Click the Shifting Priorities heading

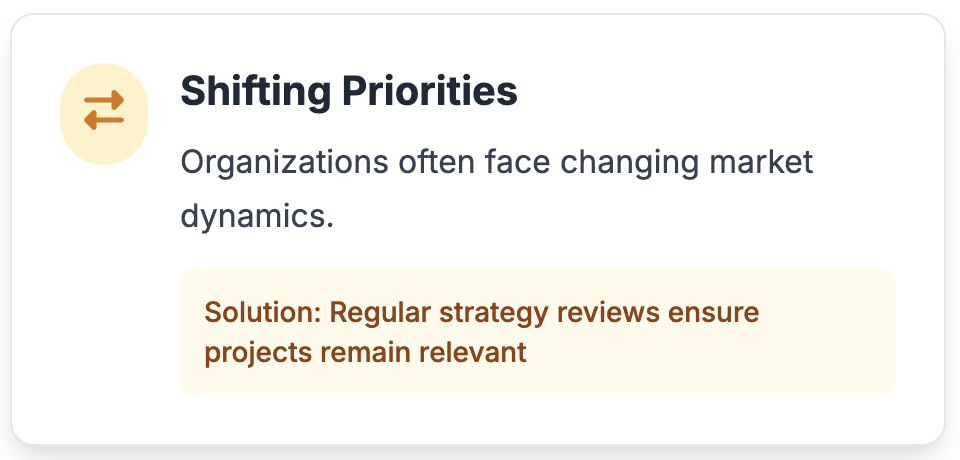(349, 92)
